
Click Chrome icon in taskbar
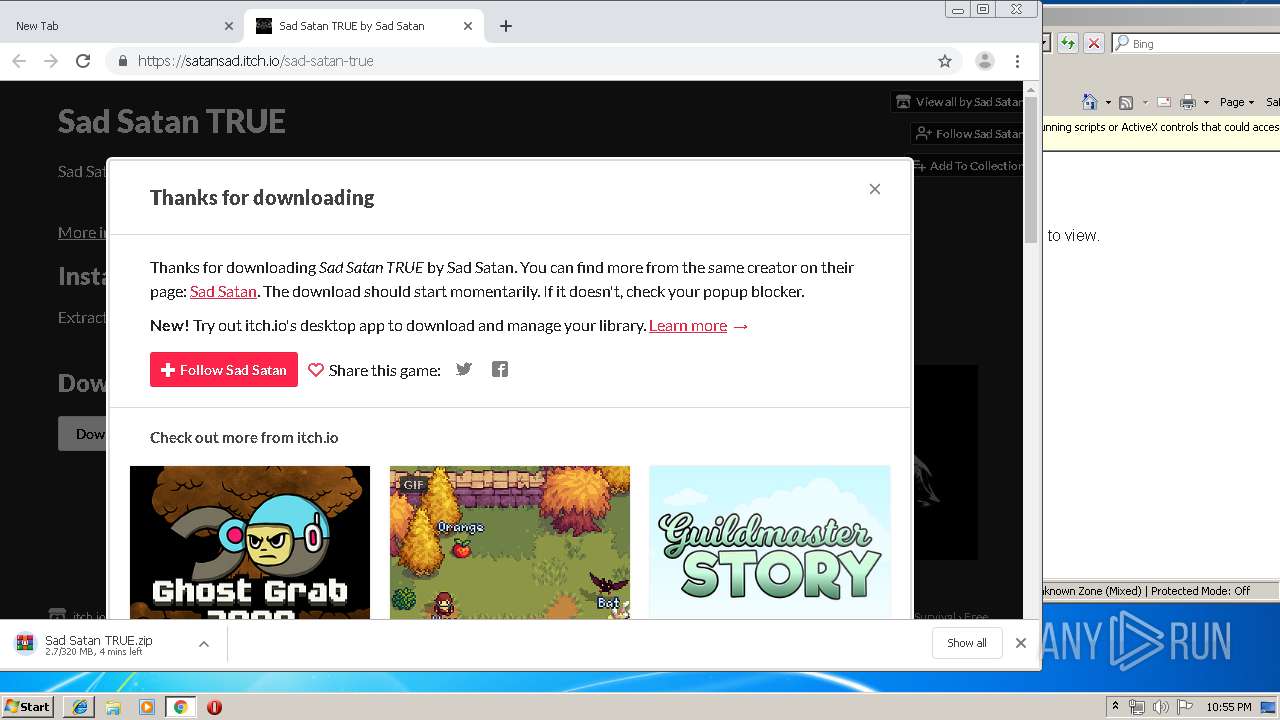click(180, 707)
